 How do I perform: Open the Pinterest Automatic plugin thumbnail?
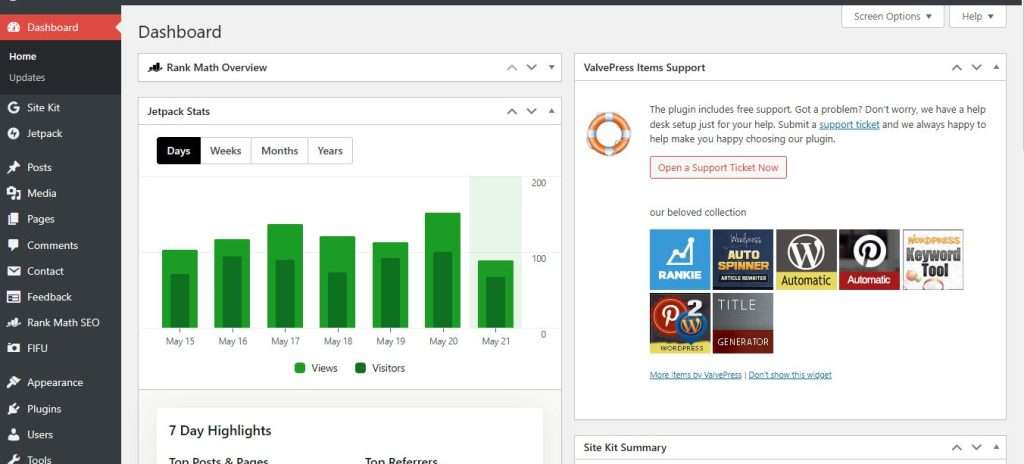coord(869,259)
